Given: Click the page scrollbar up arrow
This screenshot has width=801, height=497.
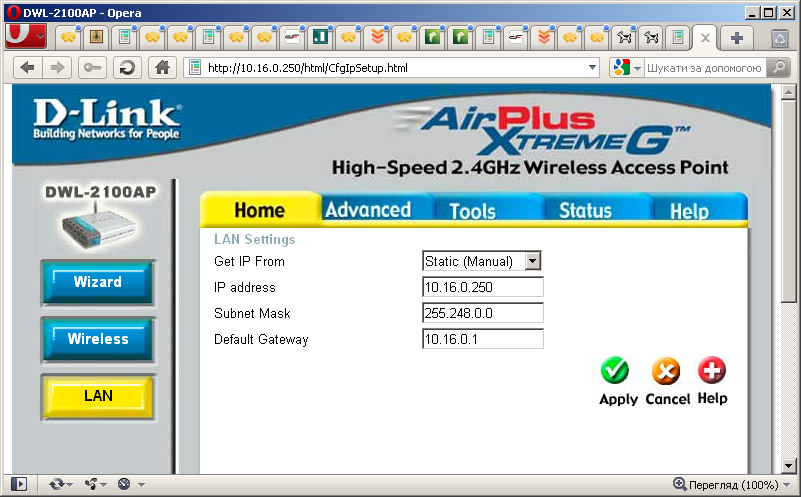Looking at the screenshot, I should (788, 92).
